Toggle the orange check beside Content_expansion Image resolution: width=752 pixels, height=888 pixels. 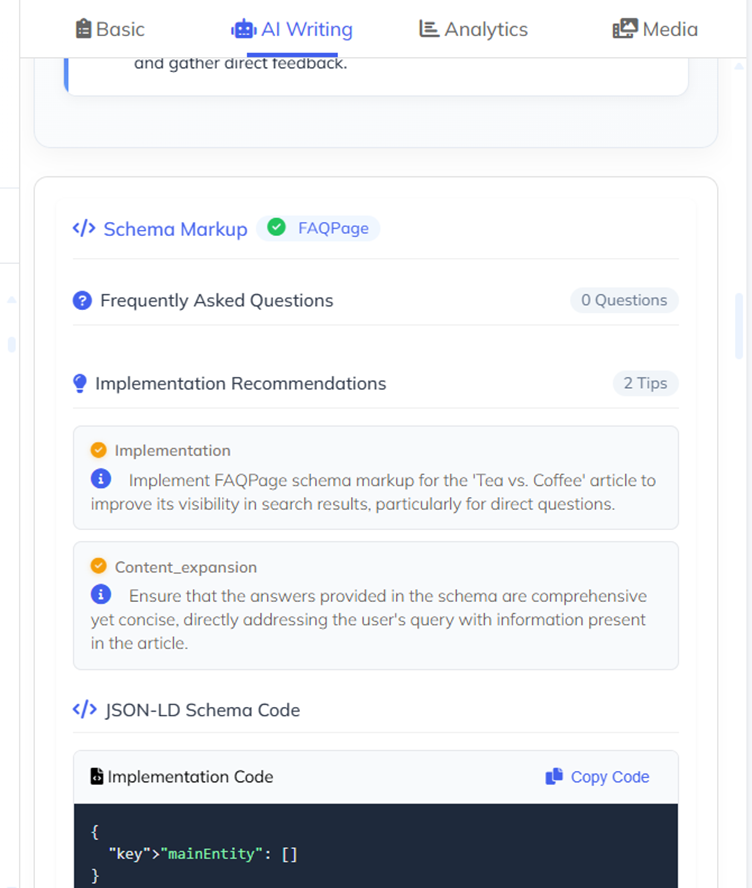pyautogui.click(x=97, y=566)
